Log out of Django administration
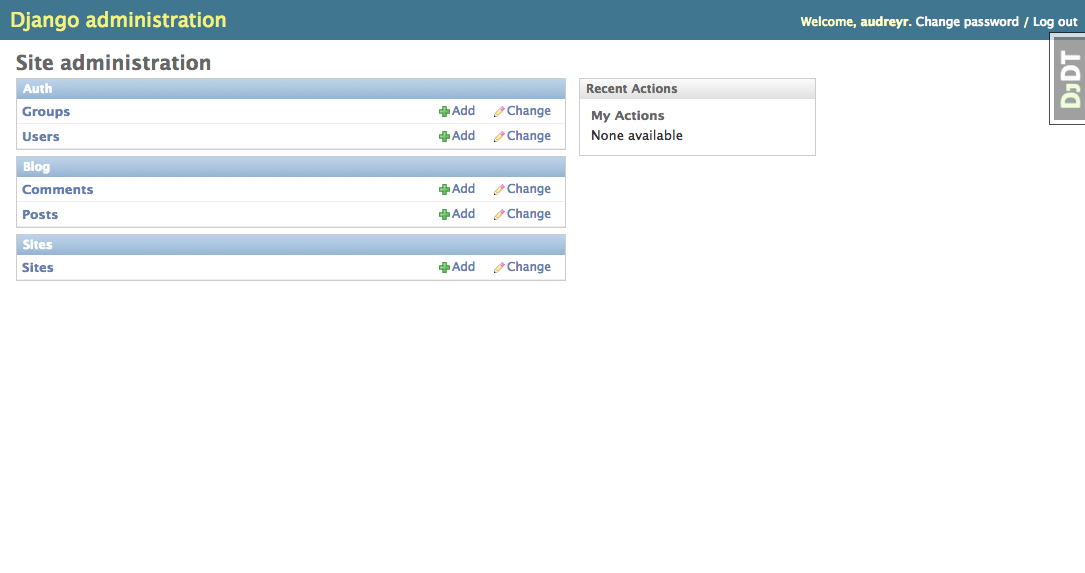This screenshot has height=573, width=1085. coord(1055,22)
